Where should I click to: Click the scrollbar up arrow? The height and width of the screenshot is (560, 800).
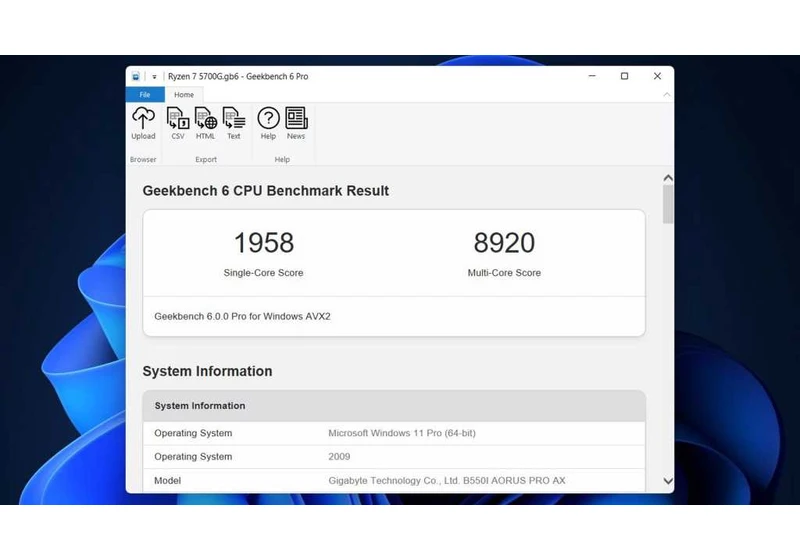(668, 178)
